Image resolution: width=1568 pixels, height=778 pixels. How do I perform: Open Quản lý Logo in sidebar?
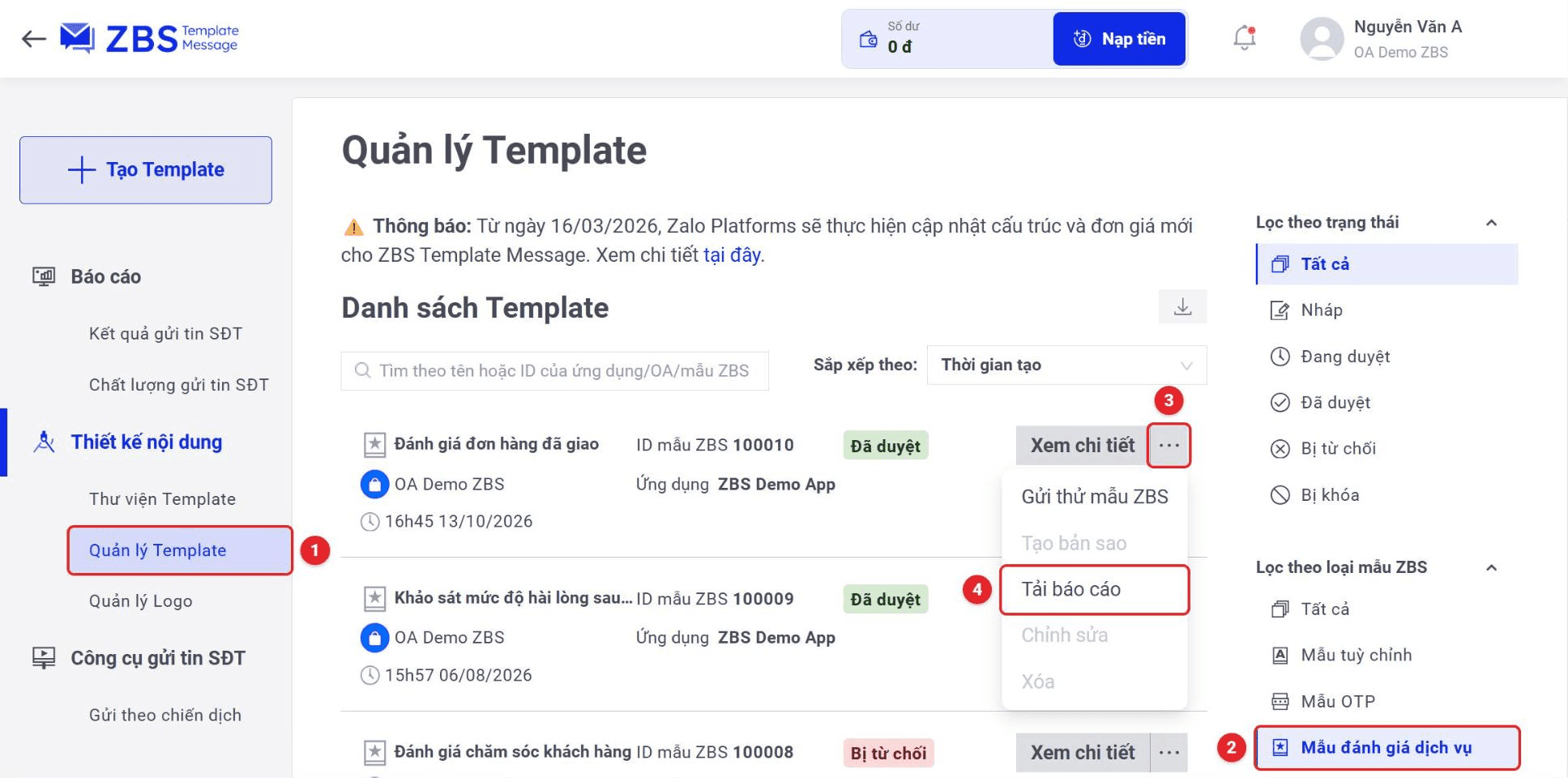coord(140,601)
